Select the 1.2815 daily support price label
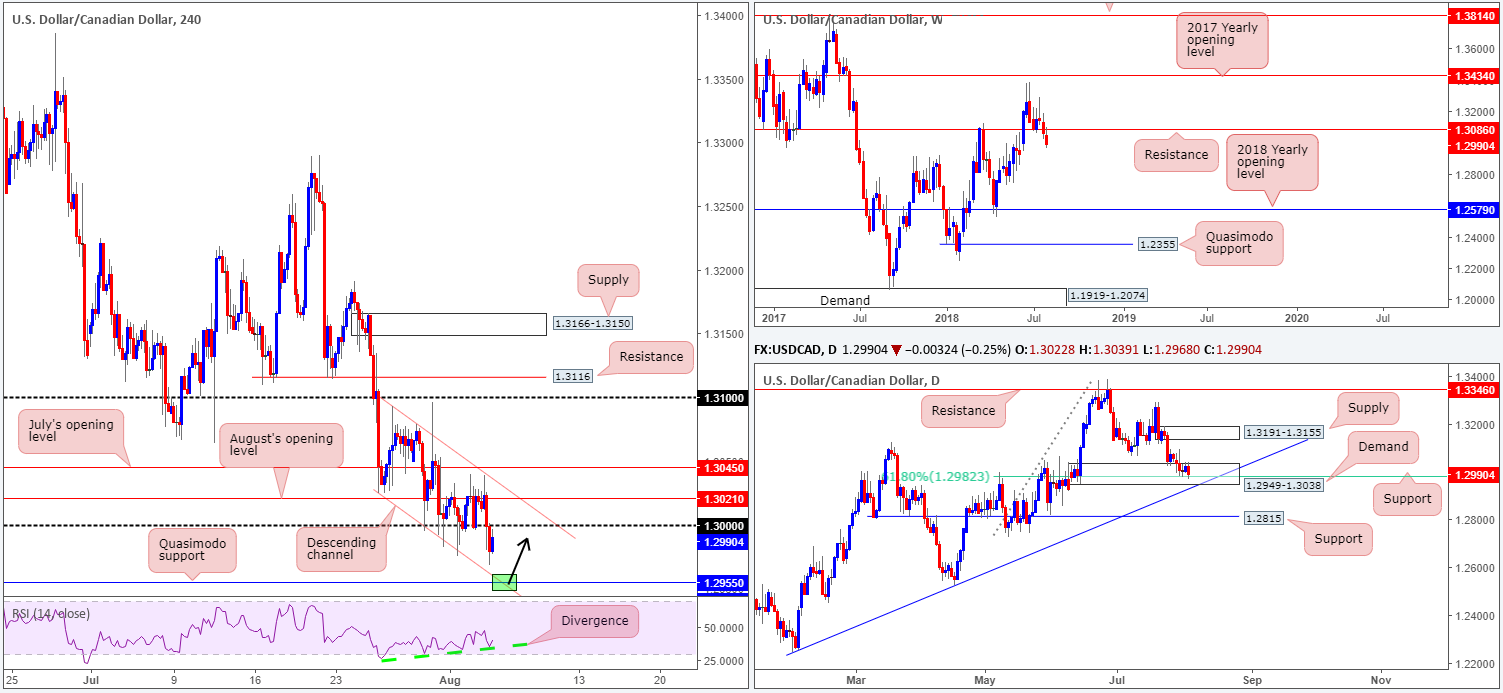Screen dimensions: 1503x693 [x=1262, y=518]
